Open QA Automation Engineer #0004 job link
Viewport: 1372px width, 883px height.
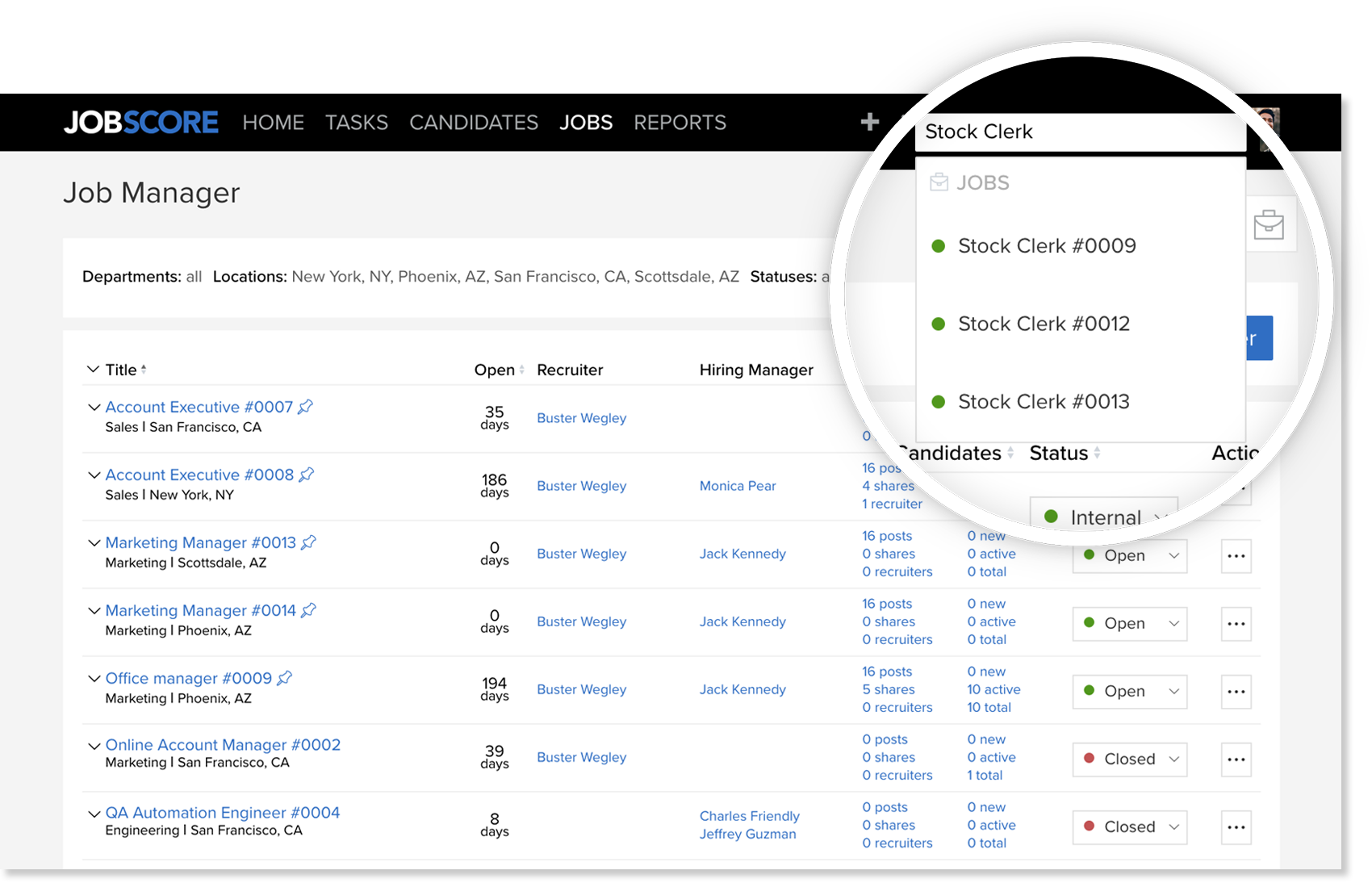[x=223, y=812]
